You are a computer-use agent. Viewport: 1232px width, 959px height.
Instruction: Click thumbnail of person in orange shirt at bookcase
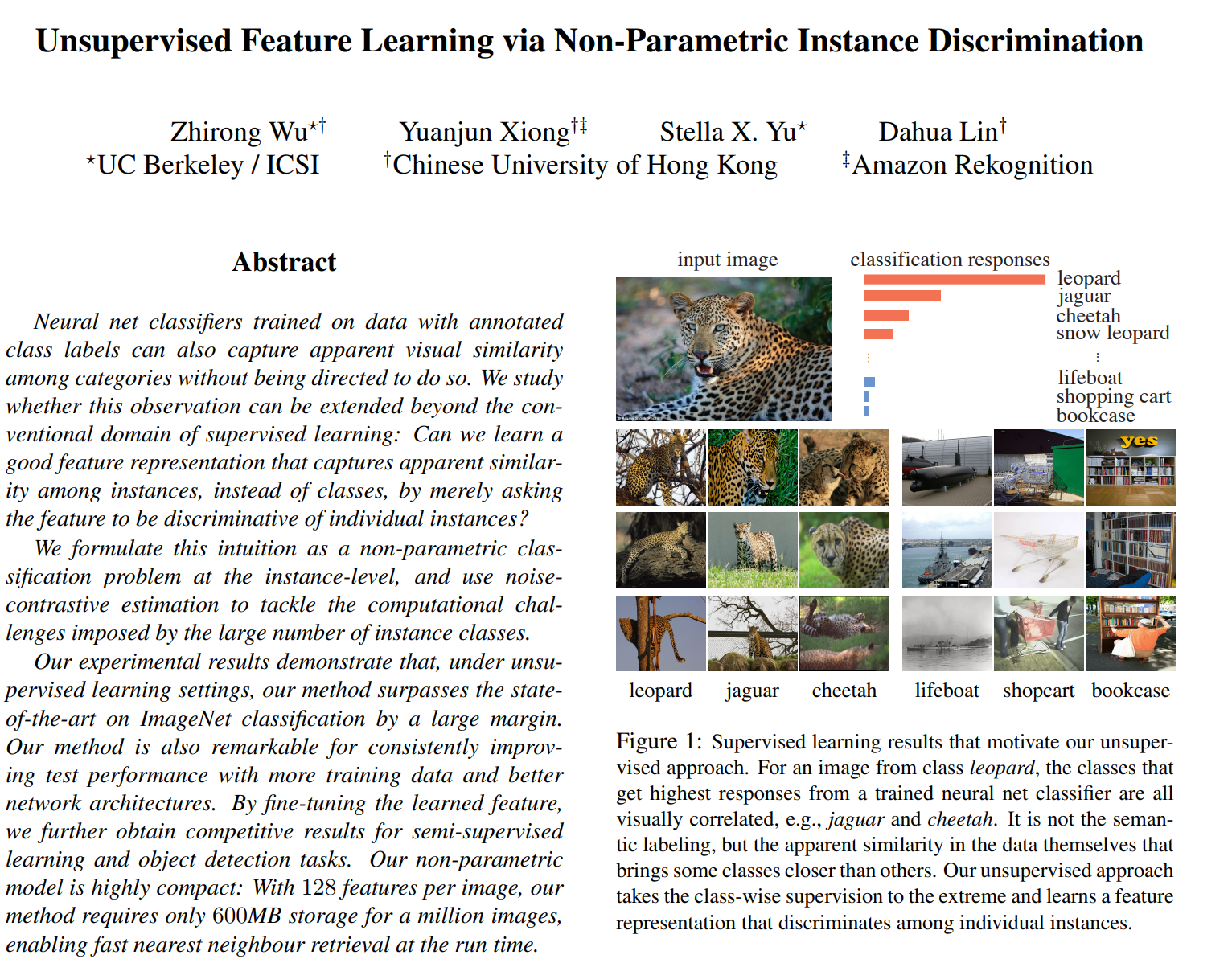pos(1130,633)
